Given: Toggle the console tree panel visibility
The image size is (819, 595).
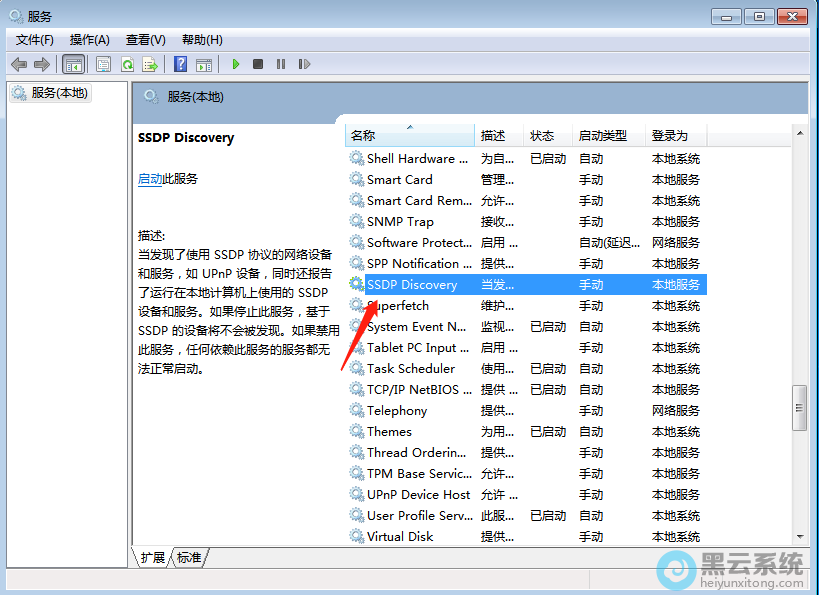Looking at the screenshot, I should [x=73, y=64].
